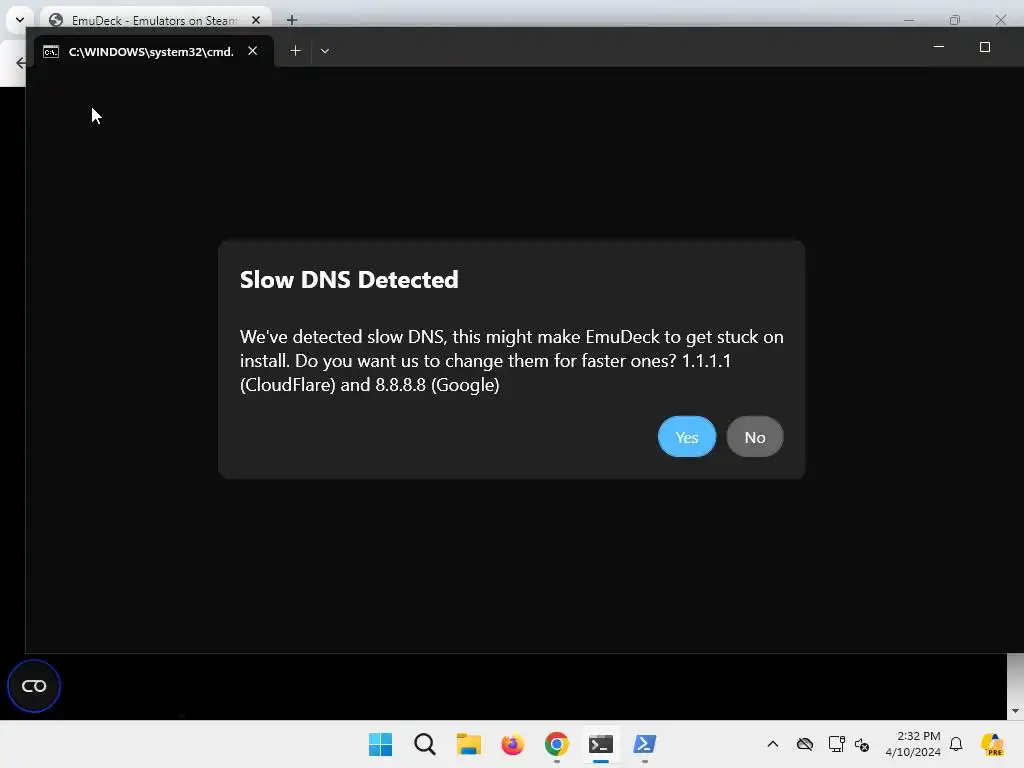
Task: Open the Copilot preview icon
Action: click(x=992, y=744)
